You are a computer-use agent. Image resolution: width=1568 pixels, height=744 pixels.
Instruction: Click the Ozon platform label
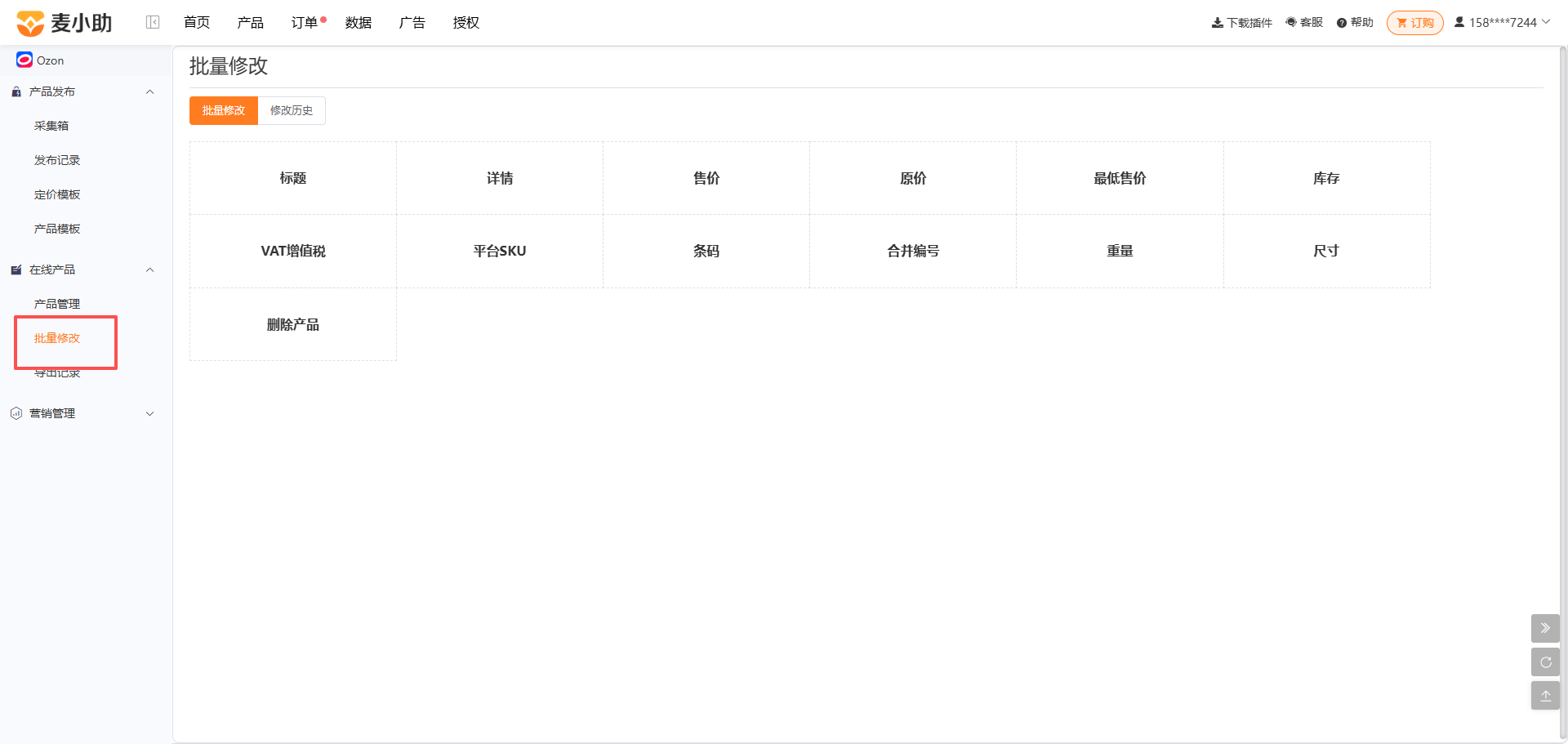point(50,60)
